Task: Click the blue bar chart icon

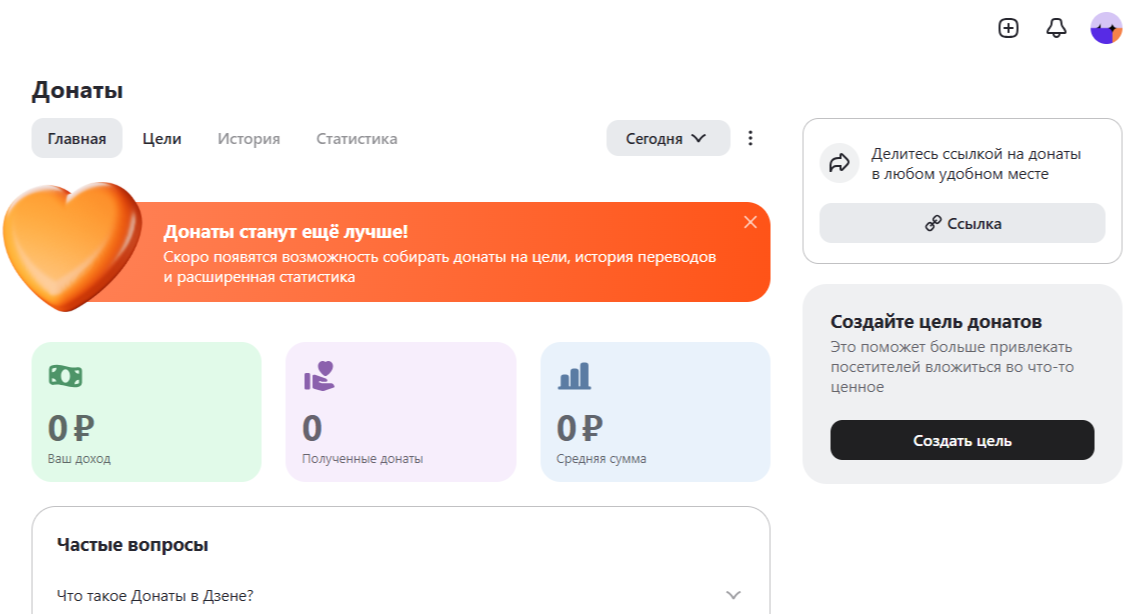Action: (574, 376)
